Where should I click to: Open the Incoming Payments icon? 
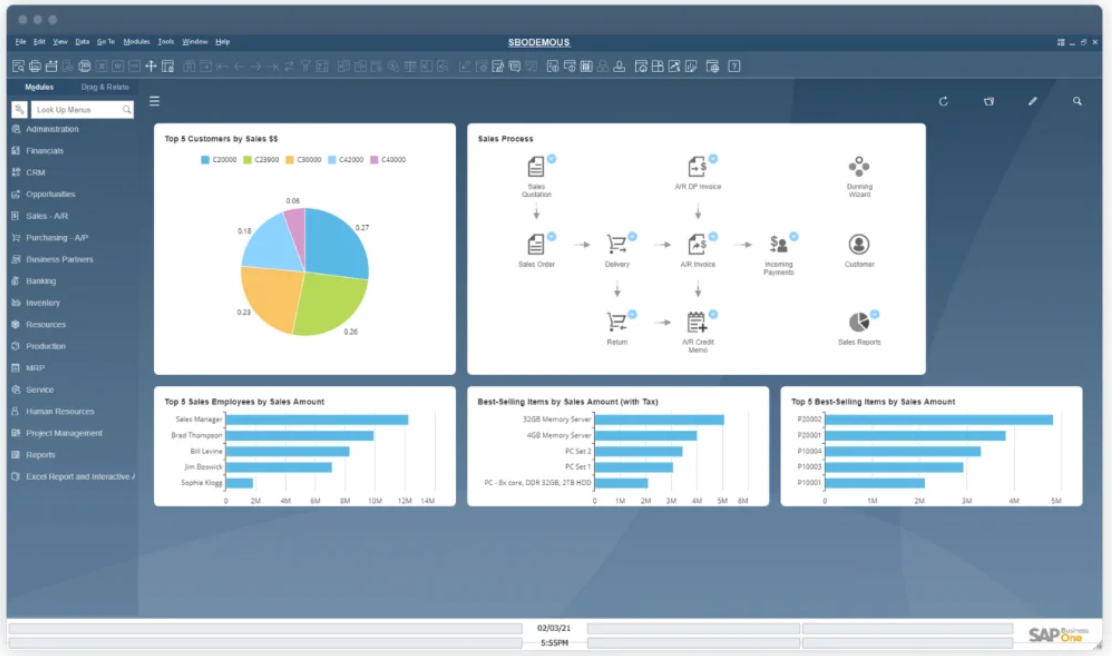778,244
